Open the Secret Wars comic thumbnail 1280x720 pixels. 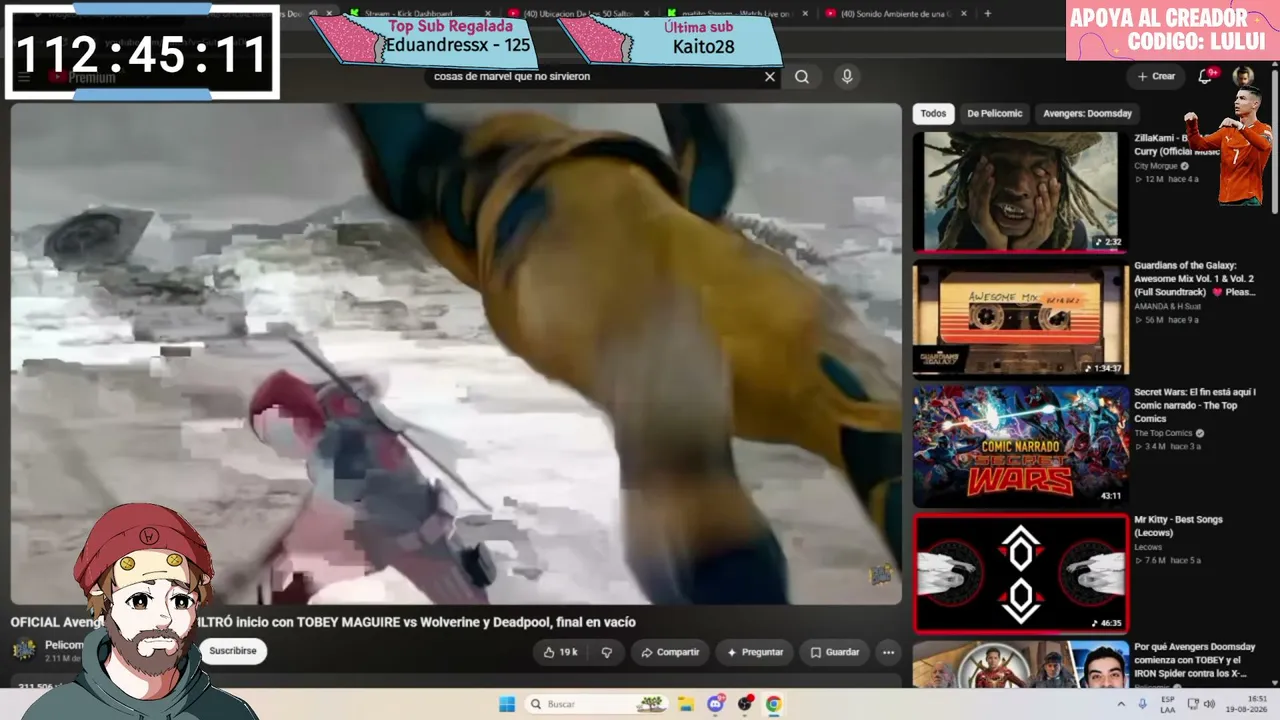point(1021,446)
